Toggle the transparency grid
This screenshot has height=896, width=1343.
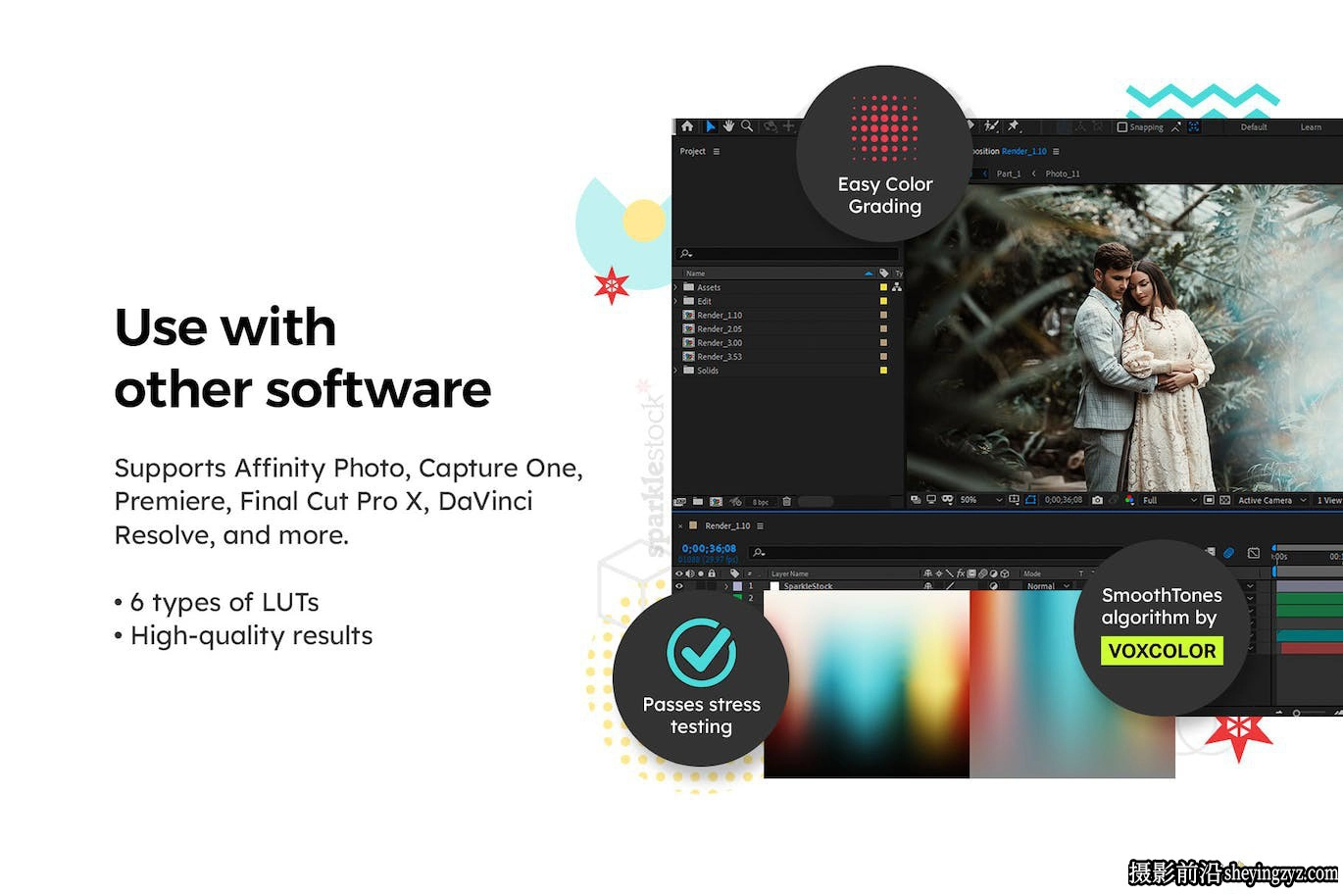pyautogui.click(x=1225, y=500)
